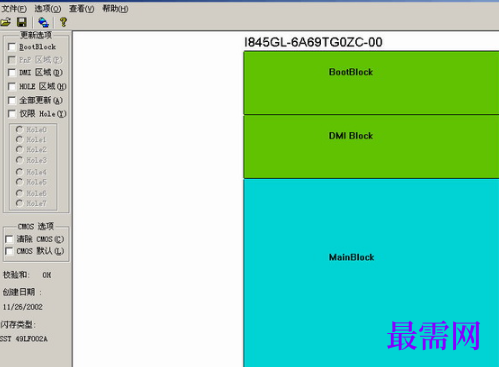Open the 文件(F) menu
Viewport: 499px width, 367px height.
pyautogui.click(x=14, y=8)
